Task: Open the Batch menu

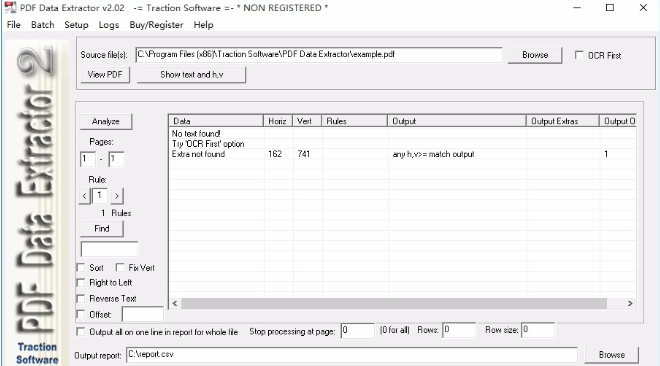Action: pos(43,25)
